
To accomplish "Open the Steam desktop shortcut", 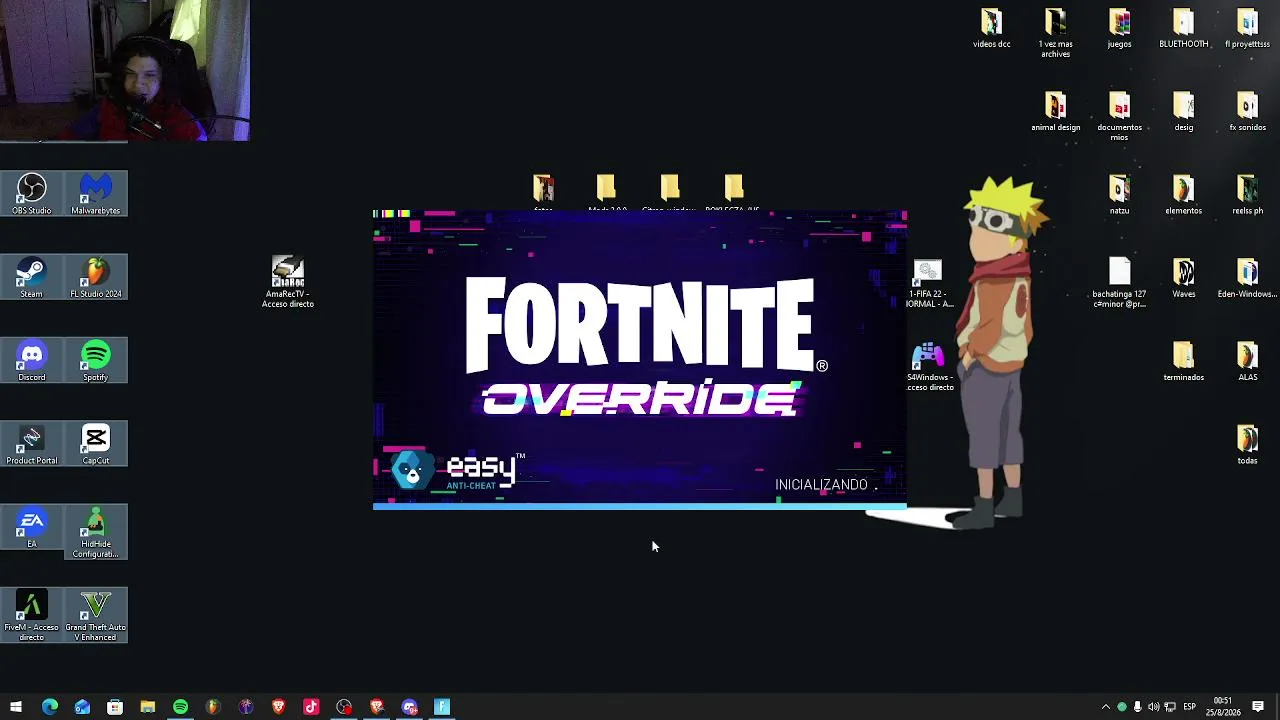I will tap(32, 277).
